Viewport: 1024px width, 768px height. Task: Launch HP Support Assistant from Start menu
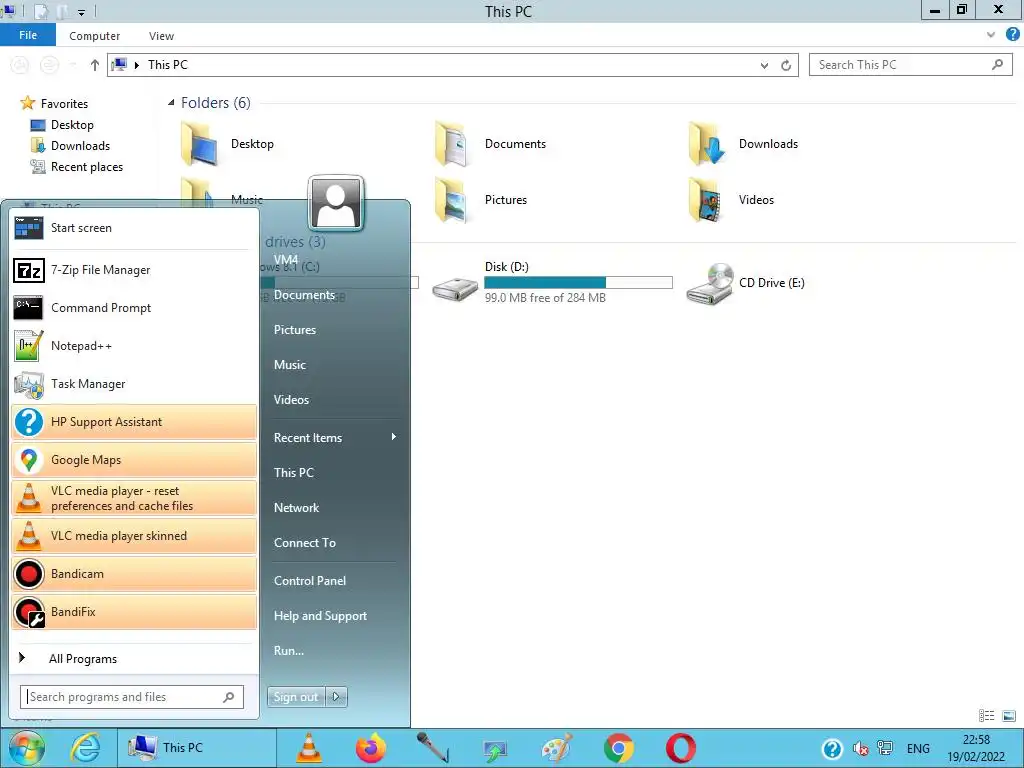[134, 422]
